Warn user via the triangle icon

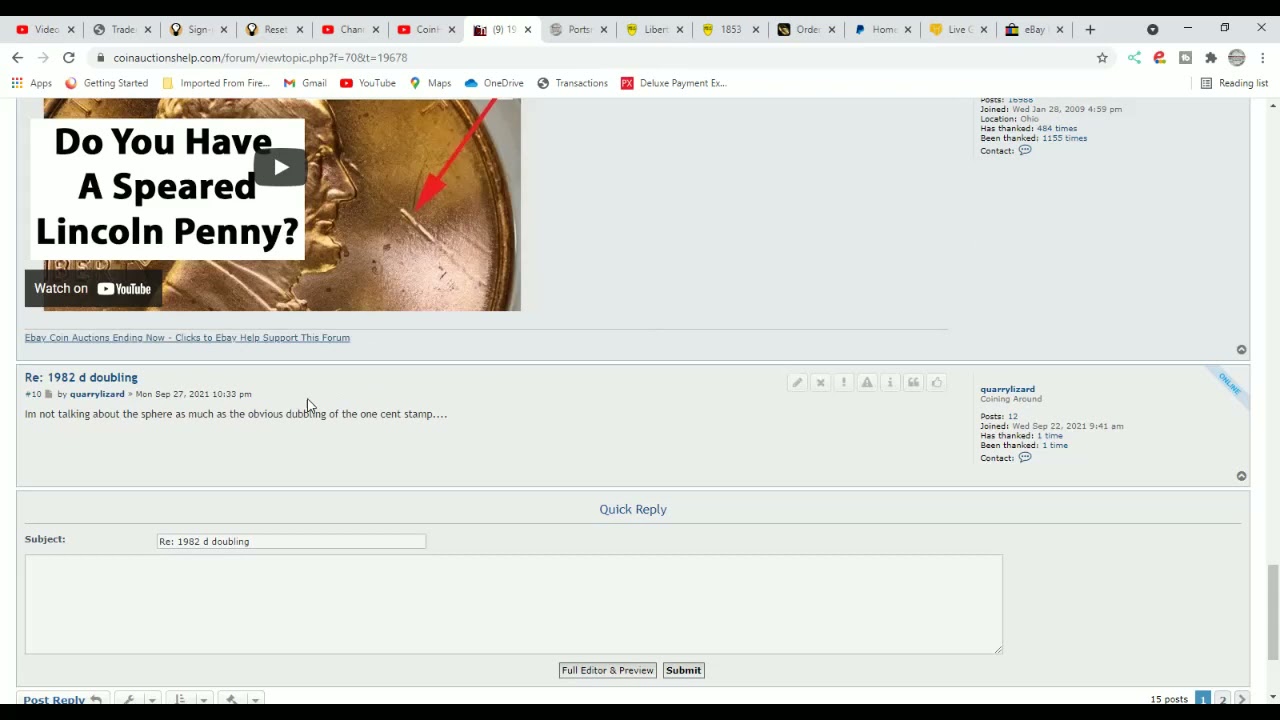click(867, 382)
